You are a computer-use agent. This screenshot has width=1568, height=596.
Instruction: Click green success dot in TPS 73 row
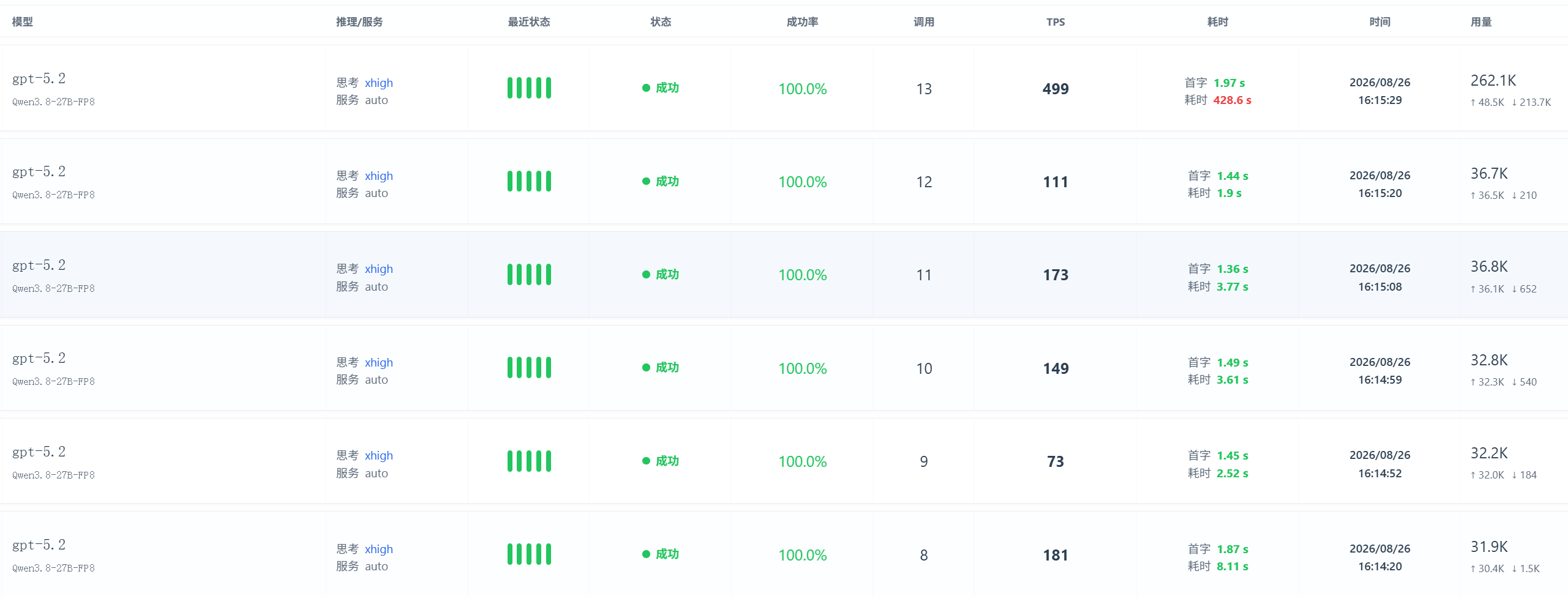(646, 461)
